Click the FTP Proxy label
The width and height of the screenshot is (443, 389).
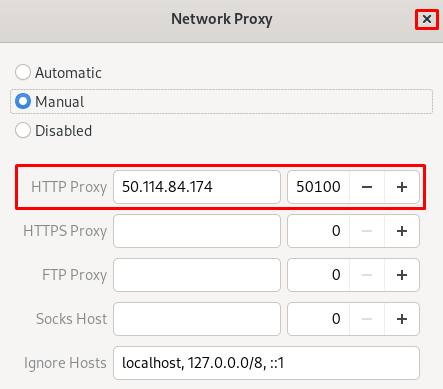click(74, 275)
